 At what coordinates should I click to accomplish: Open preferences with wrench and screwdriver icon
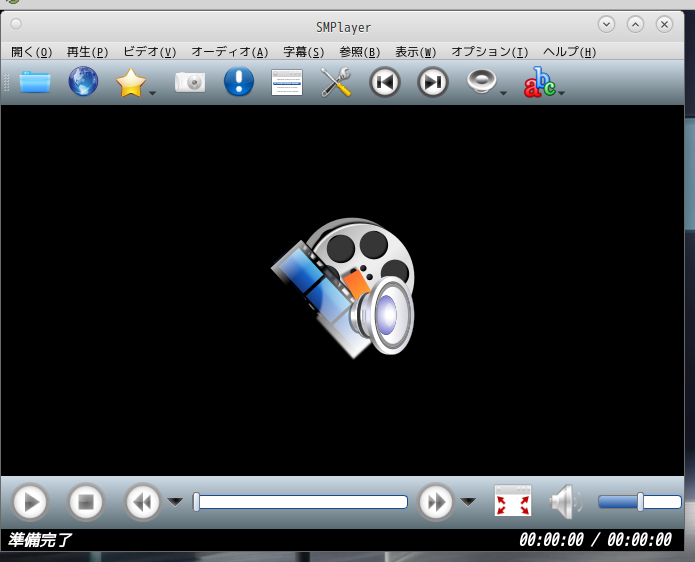coord(336,82)
